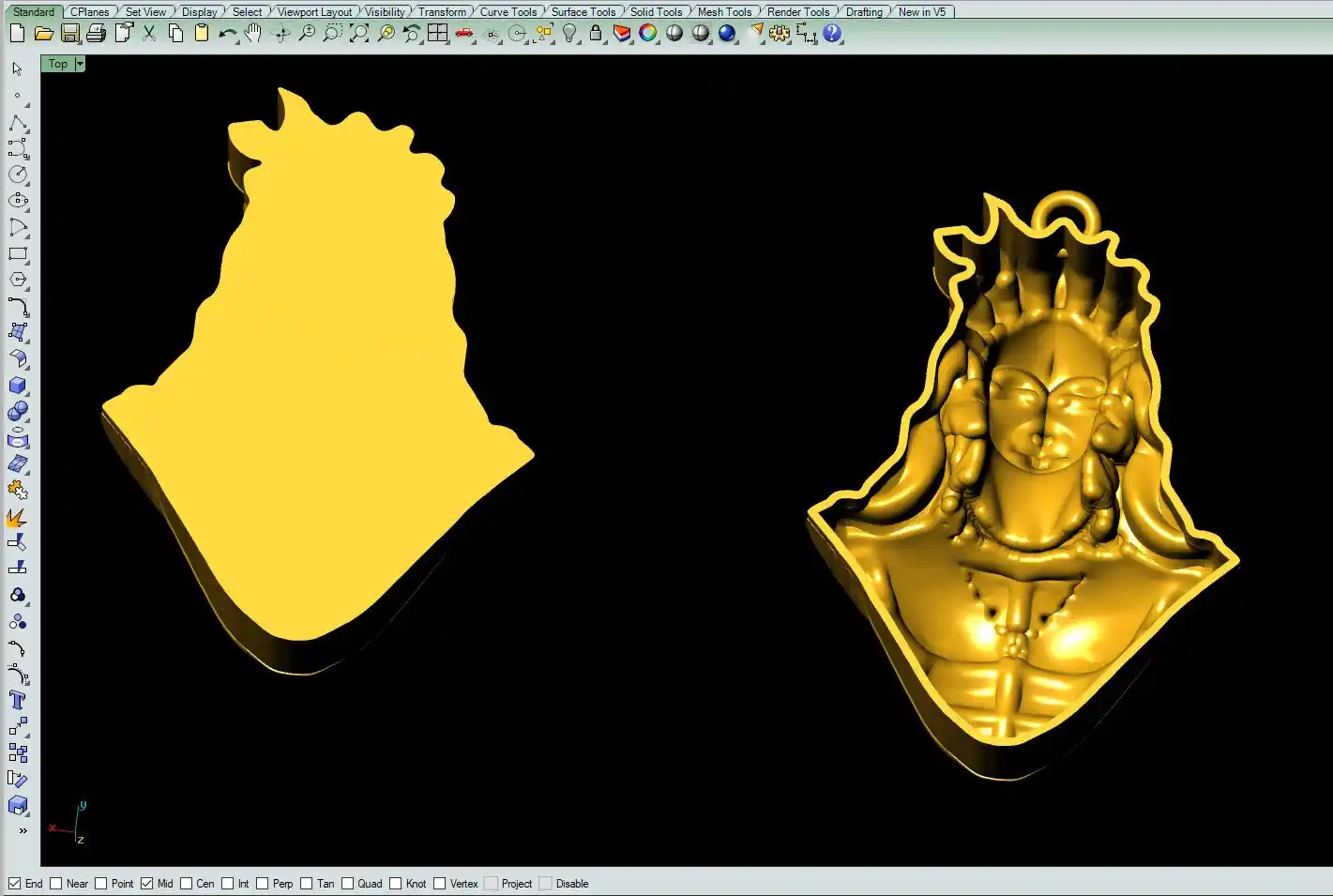Toggle the Quad osnap checkbox
Image resolution: width=1333 pixels, height=896 pixels.
(348, 884)
